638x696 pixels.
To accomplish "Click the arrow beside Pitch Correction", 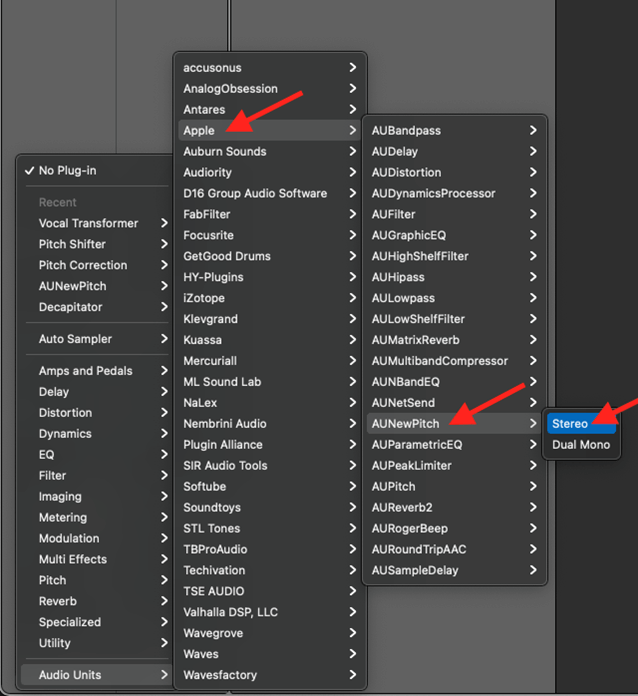I will (164, 265).
